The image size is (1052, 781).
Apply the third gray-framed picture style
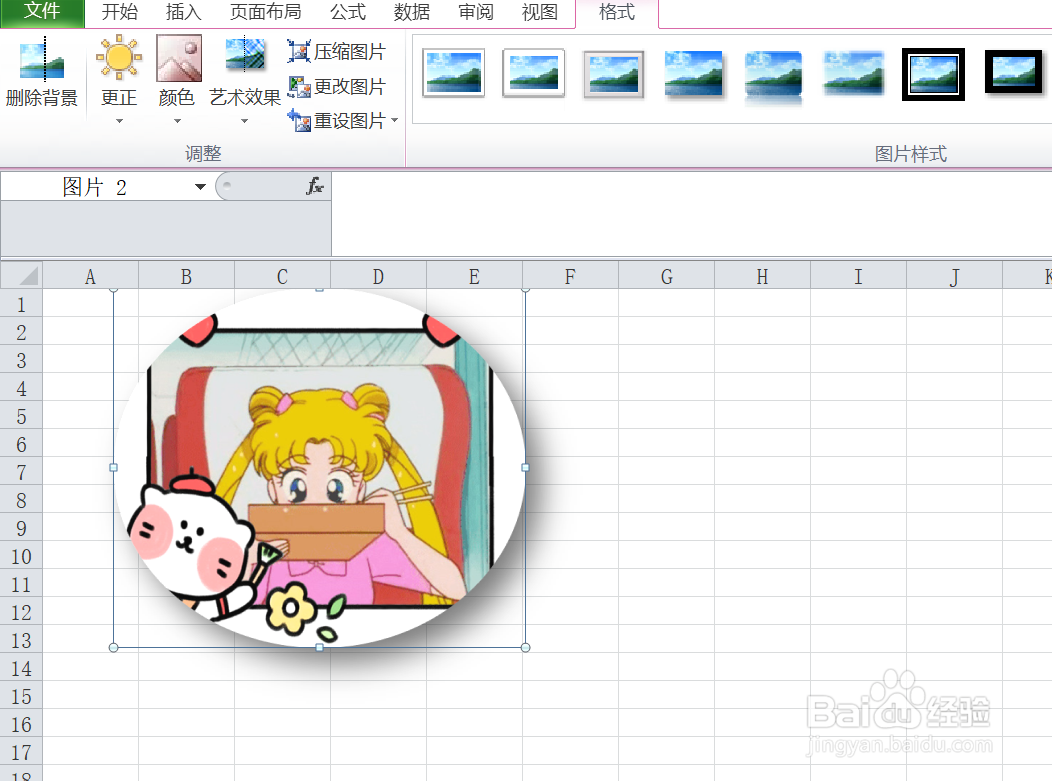pyautogui.click(x=613, y=74)
